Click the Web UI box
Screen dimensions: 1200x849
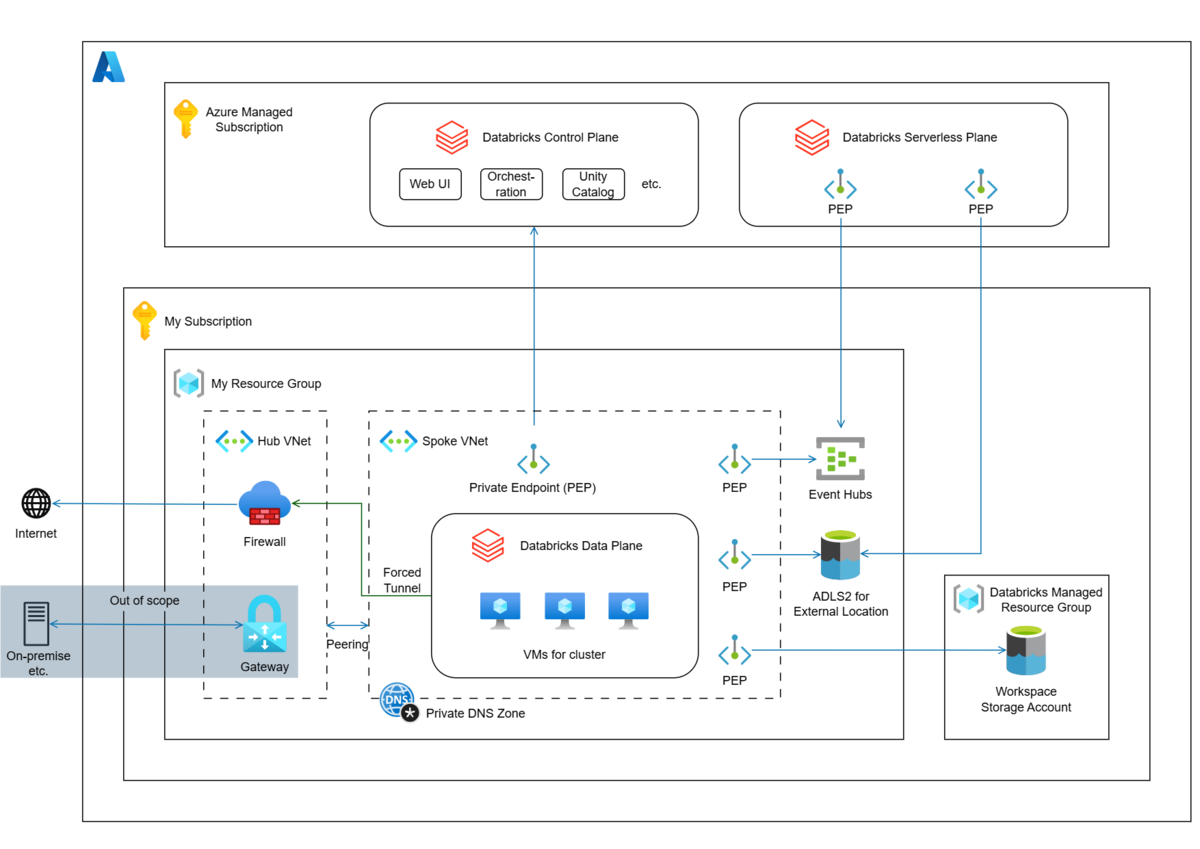[430, 184]
